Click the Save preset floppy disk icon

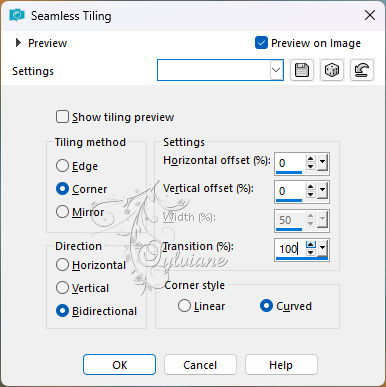coord(302,70)
